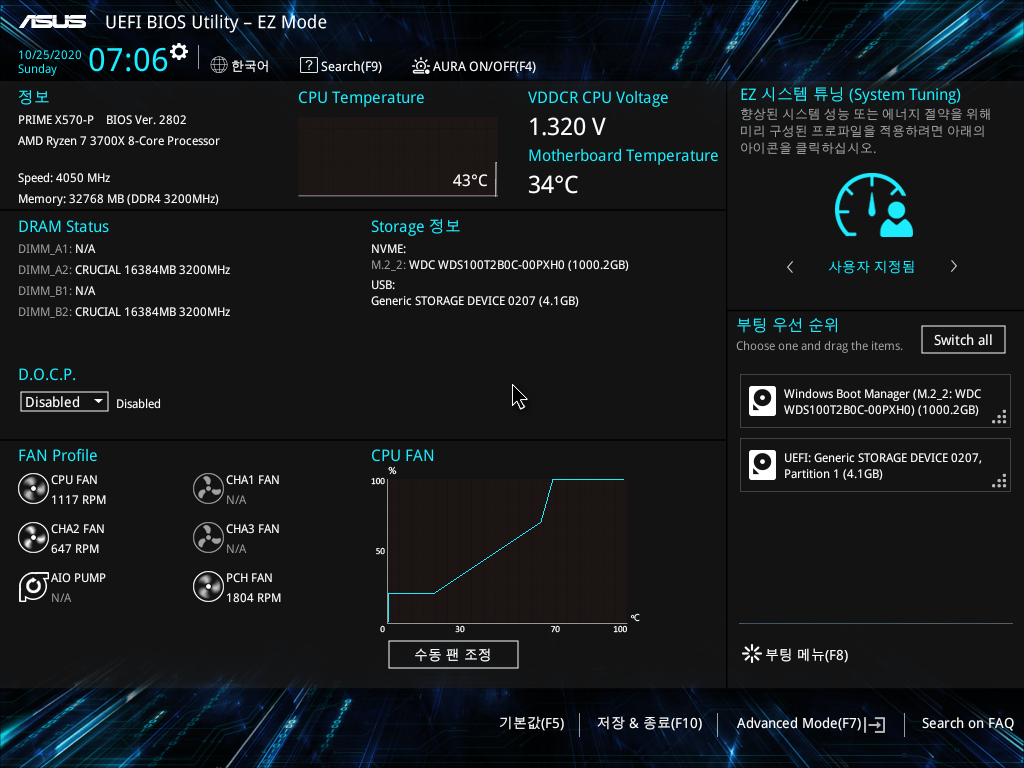1024x768 pixels.
Task: Click the 부팅 우선 순위 heading
Action: click(x=787, y=325)
